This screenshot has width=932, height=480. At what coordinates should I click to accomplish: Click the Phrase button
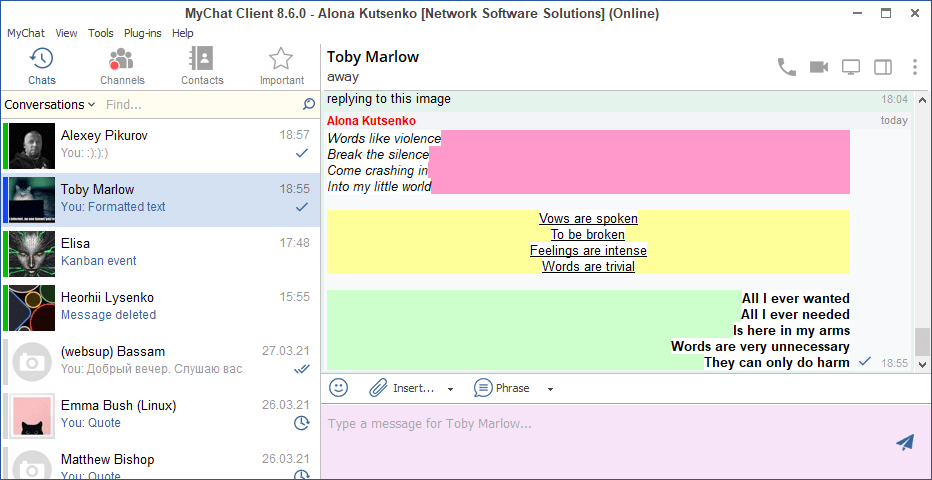coord(502,388)
